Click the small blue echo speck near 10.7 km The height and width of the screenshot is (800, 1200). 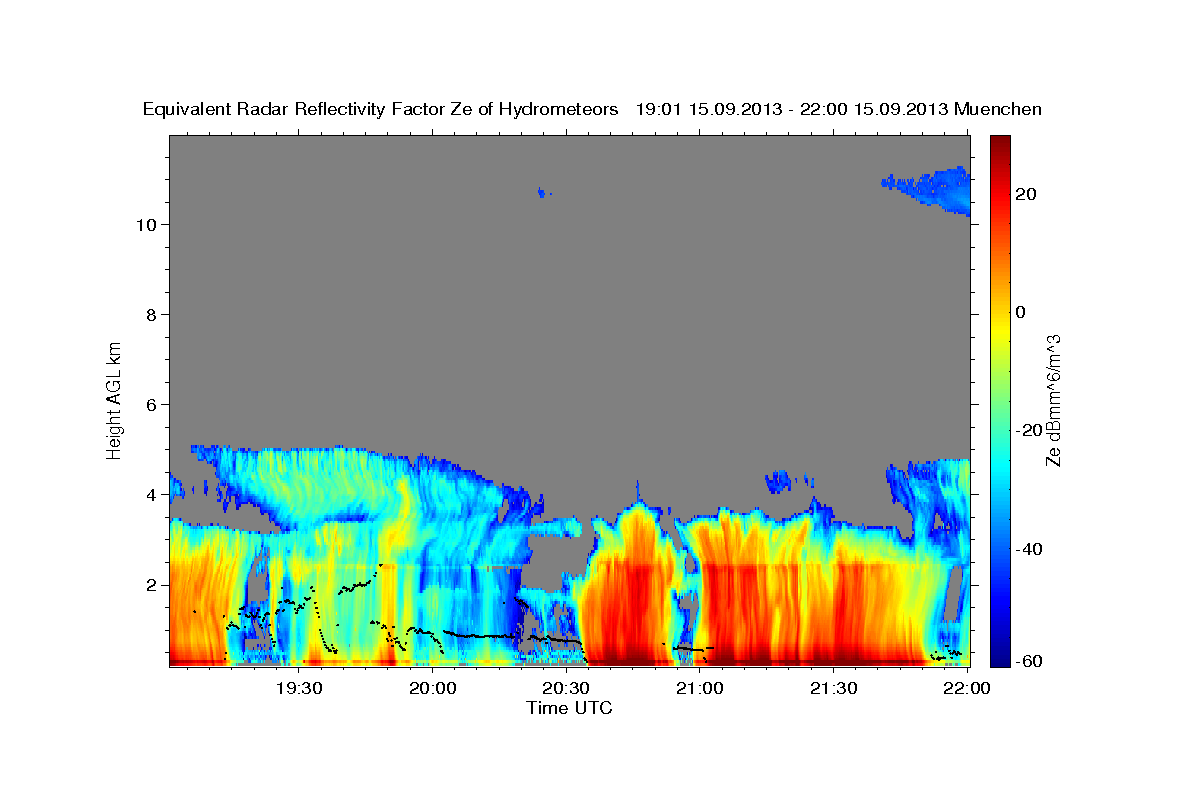(x=542, y=192)
